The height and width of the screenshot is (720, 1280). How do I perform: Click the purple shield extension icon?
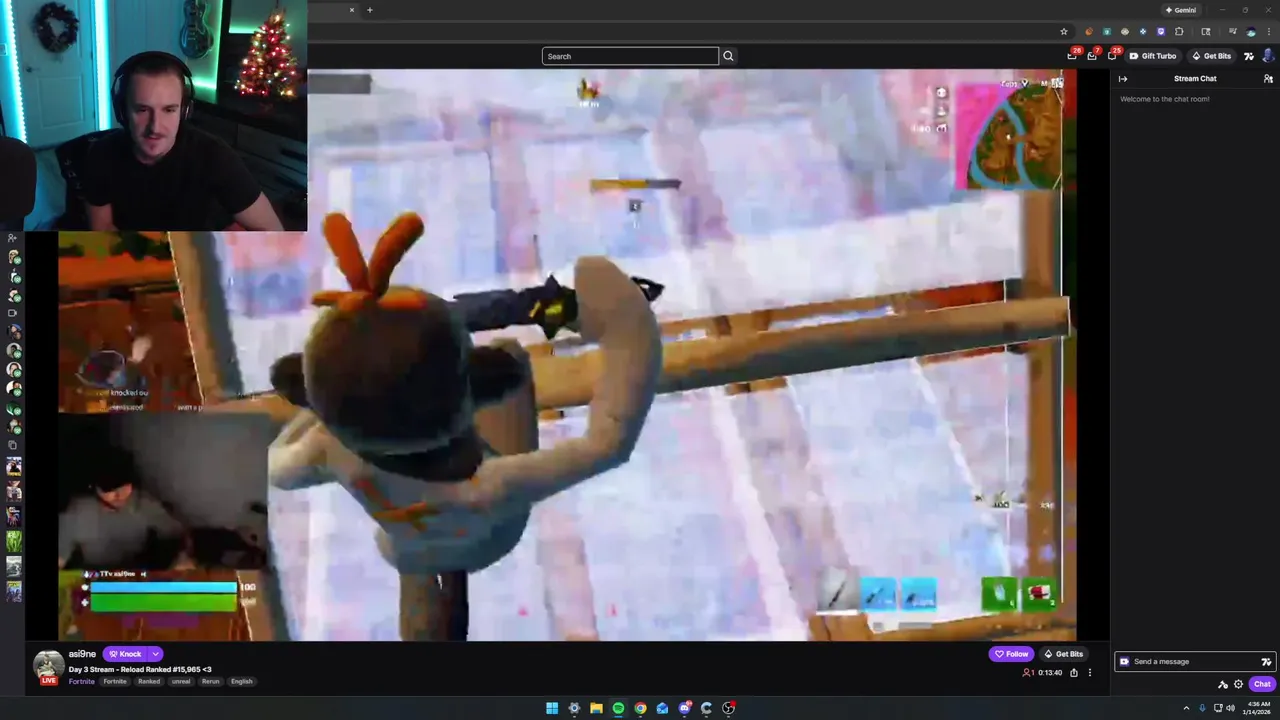tap(1161, 32)
